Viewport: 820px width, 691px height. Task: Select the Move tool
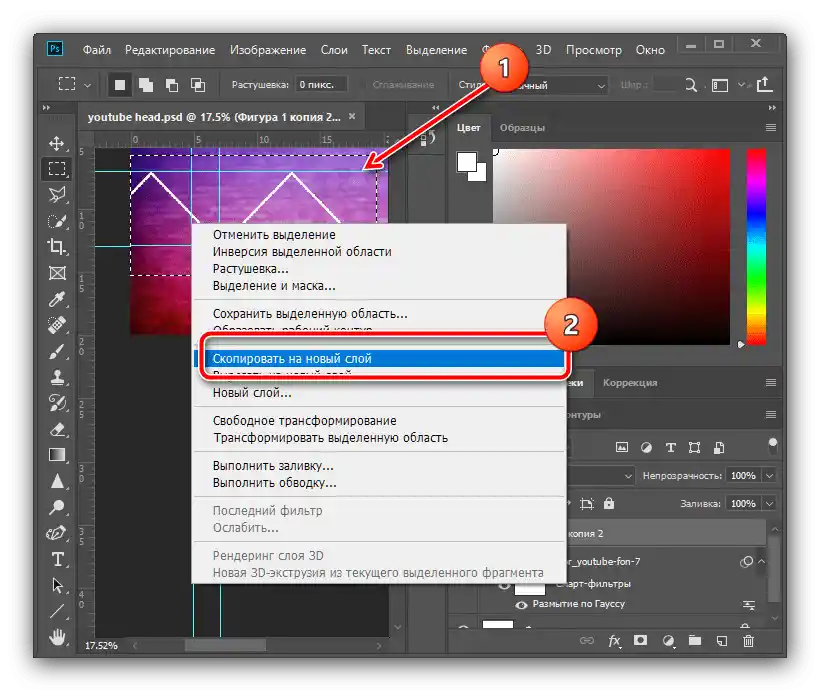57,143
